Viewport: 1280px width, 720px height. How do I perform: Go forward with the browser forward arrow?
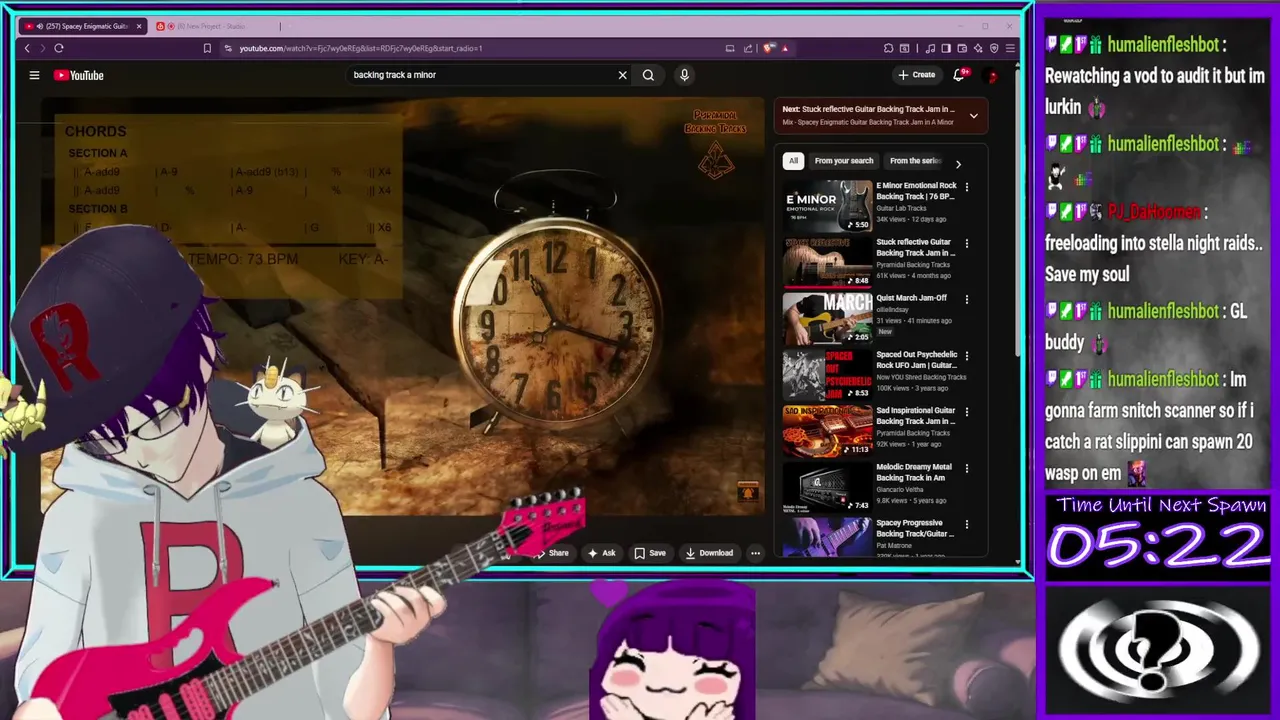[42, 48]
